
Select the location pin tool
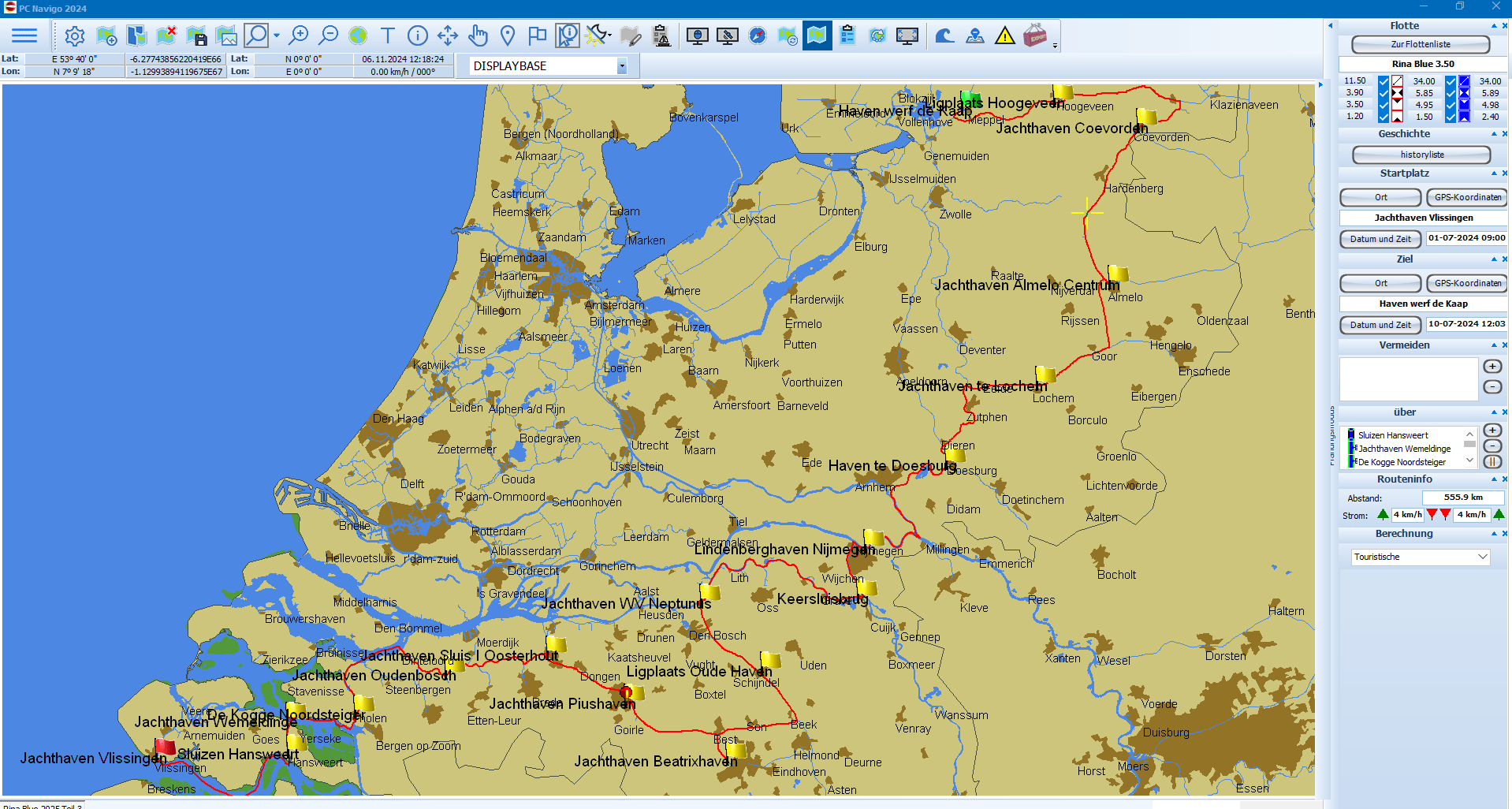click(508, 35)
